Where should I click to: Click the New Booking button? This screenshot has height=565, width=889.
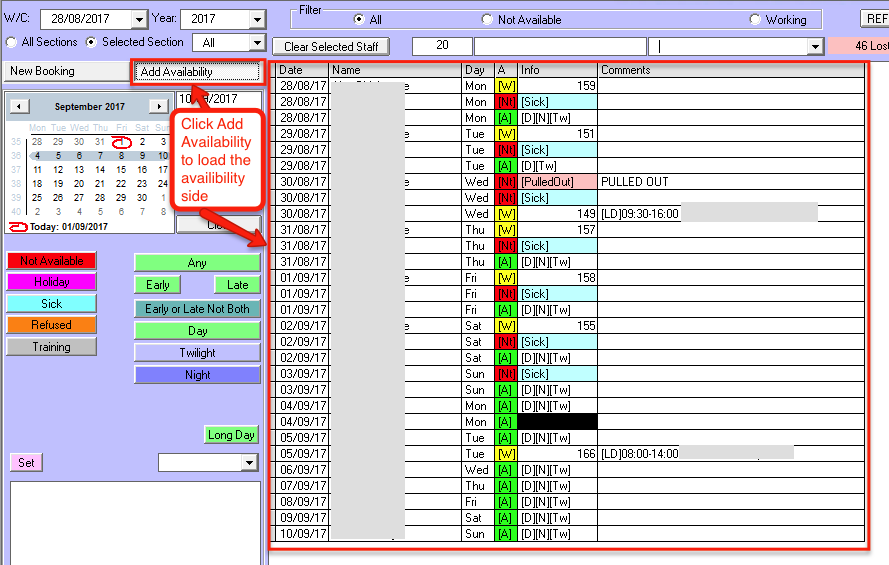click(42, 71)
